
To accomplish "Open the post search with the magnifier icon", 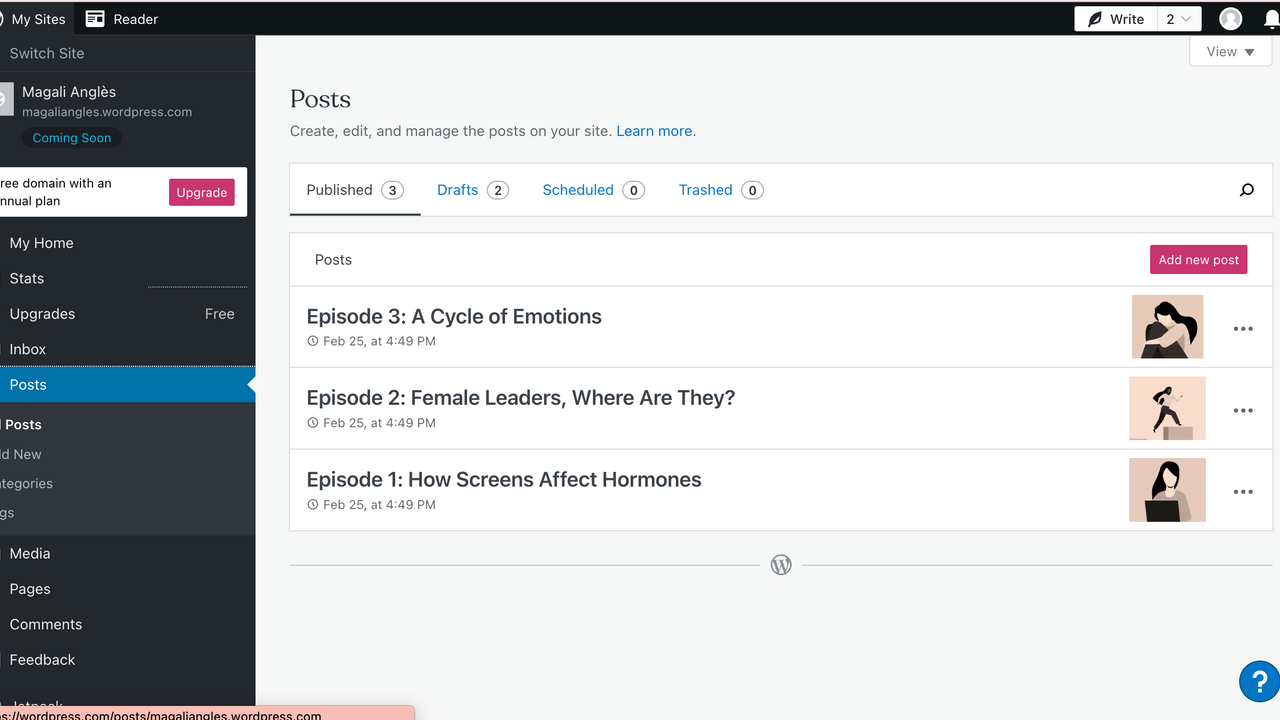I will click(1246, 189).
